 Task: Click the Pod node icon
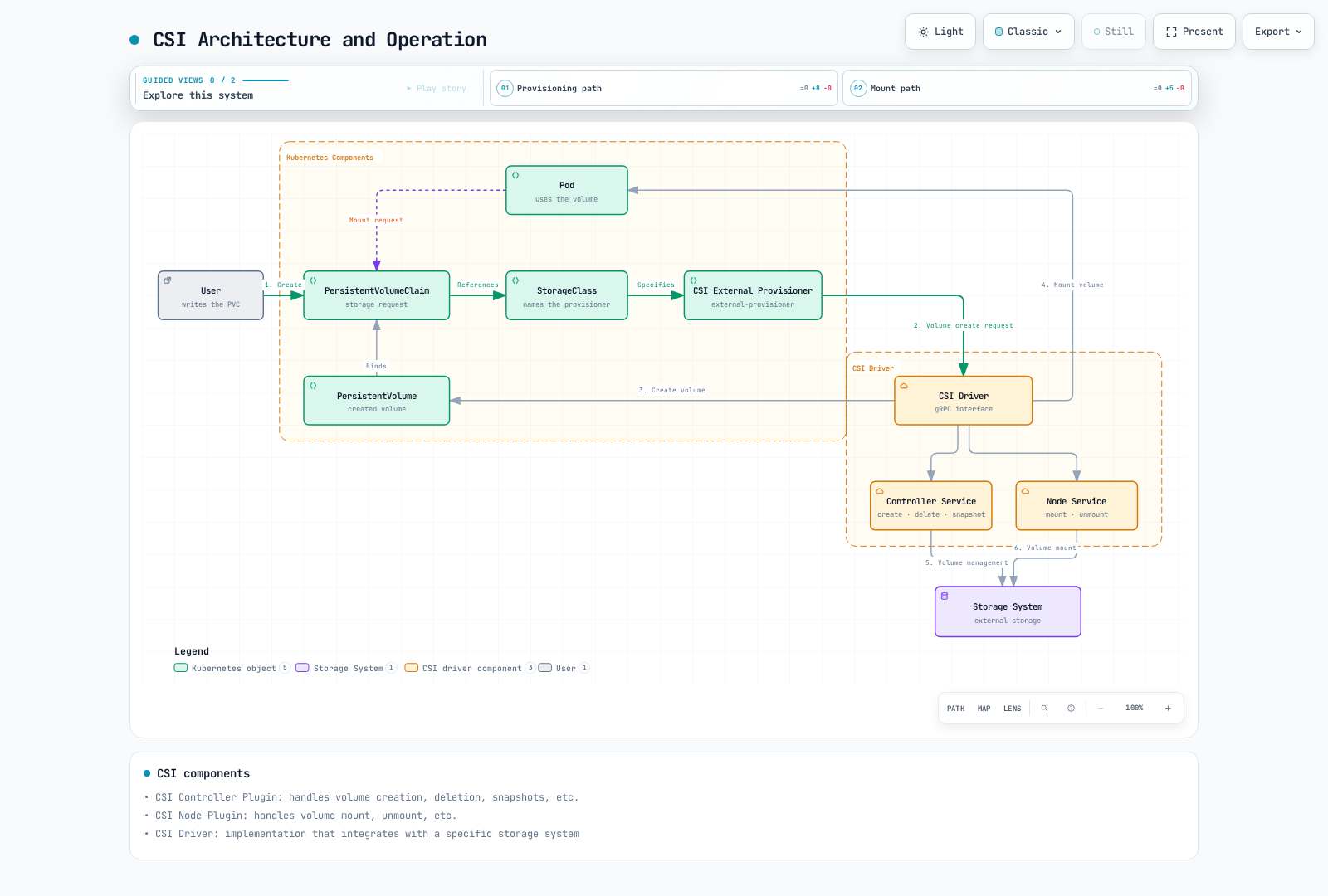[515, 175]
